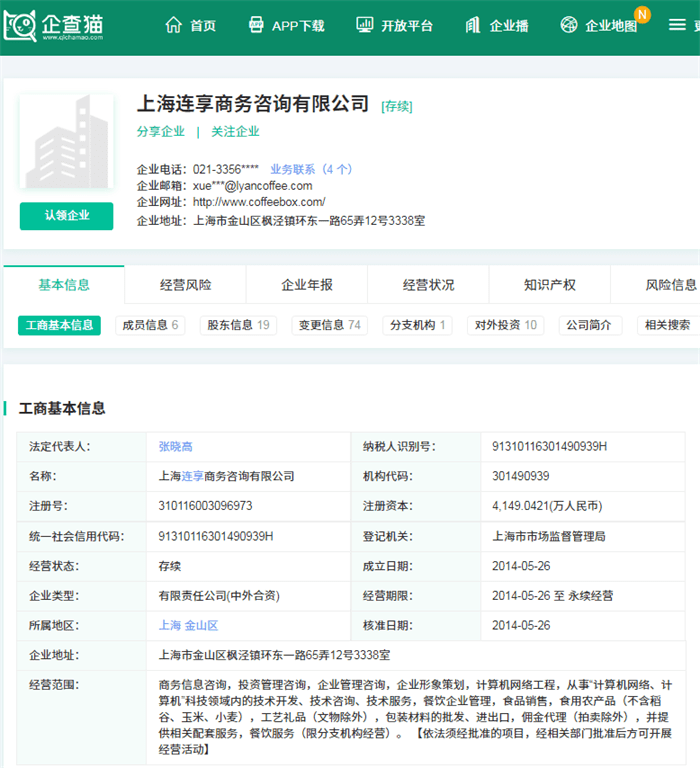Jump to 相关搜索 section
The width and height of the screenshot is (700, 768).
point(668,325)
